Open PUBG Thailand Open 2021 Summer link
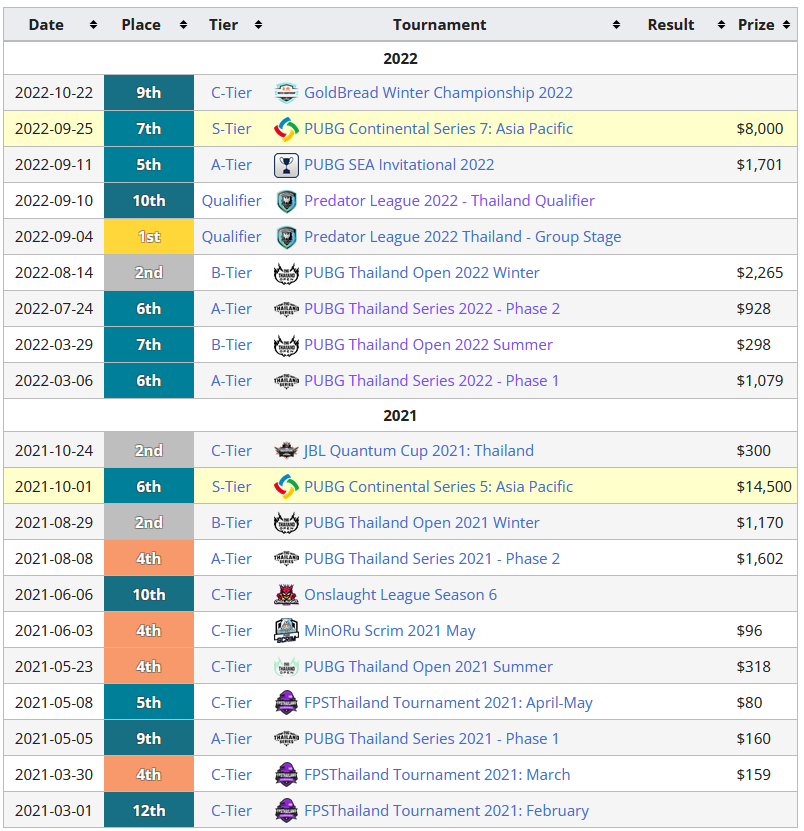 [x=428, y=667]
